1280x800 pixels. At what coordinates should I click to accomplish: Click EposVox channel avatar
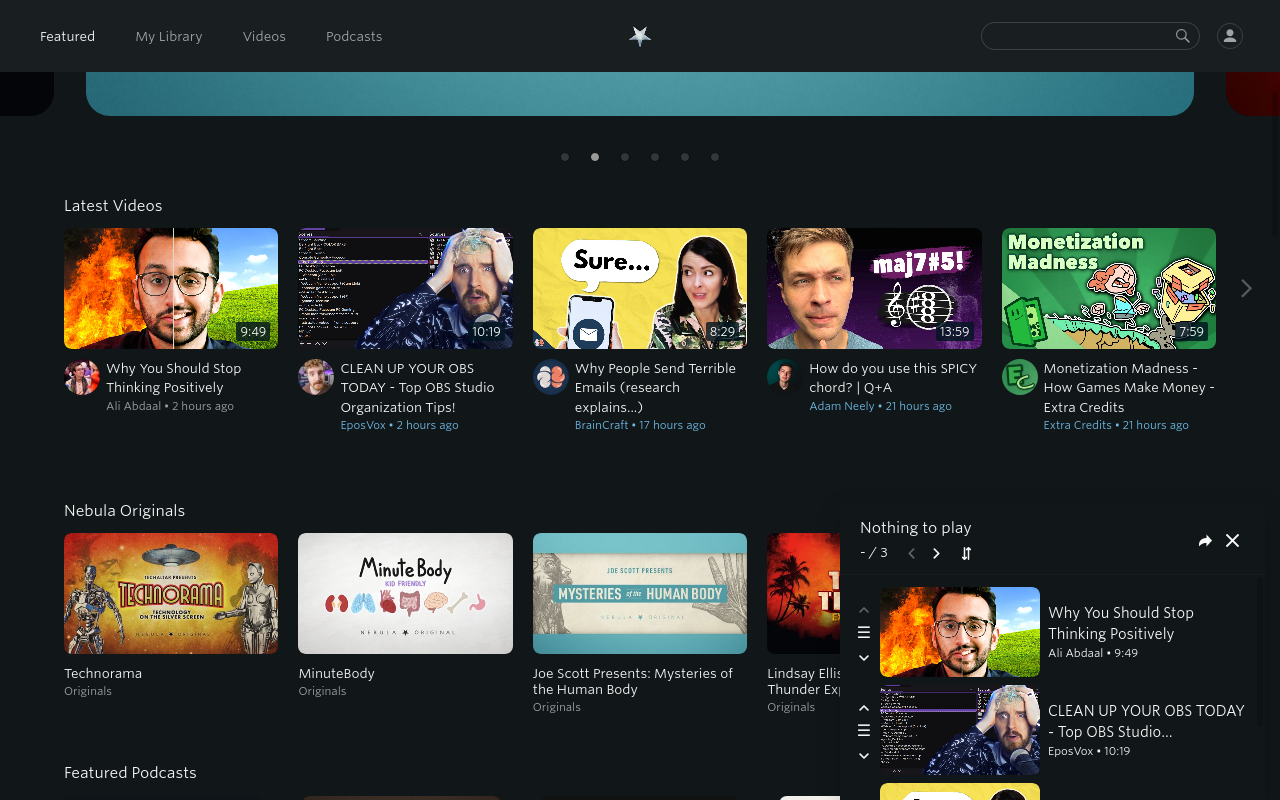tap(316, 377)
